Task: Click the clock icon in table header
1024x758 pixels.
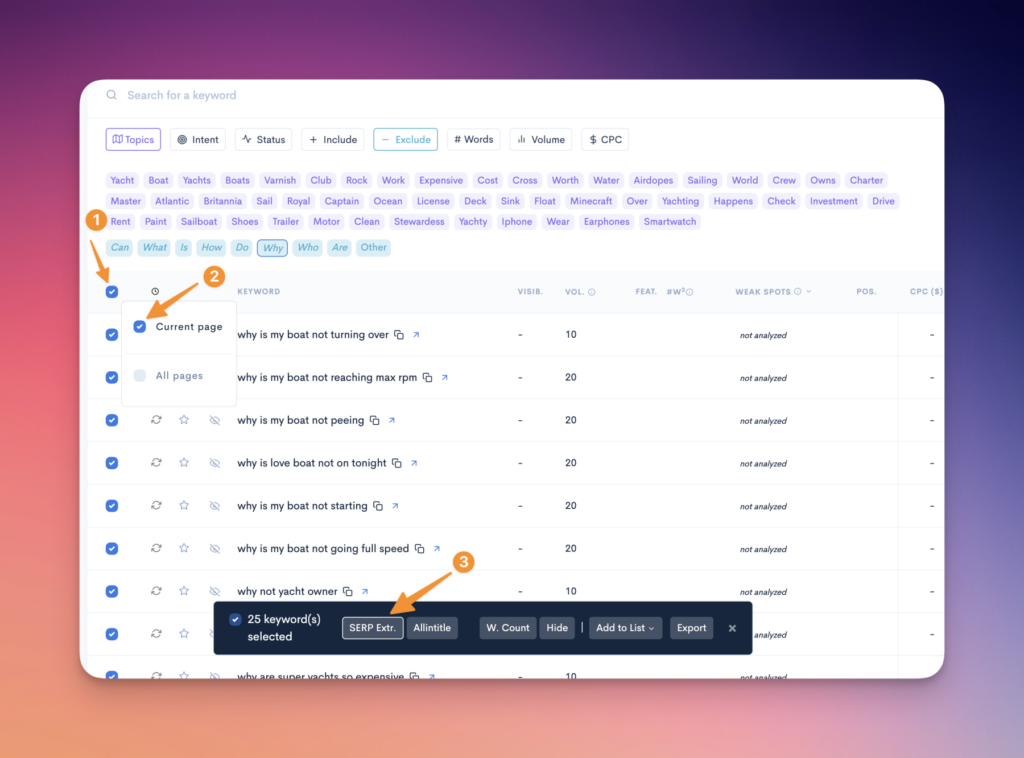Action: pyautogui.click(x=155, y=292)
